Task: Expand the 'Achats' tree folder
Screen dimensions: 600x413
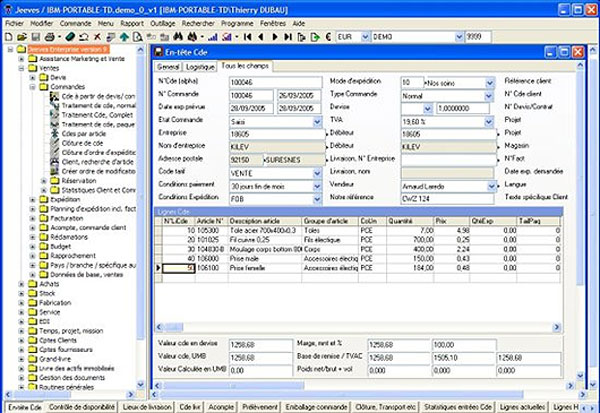Action: (x=20, y=283)
